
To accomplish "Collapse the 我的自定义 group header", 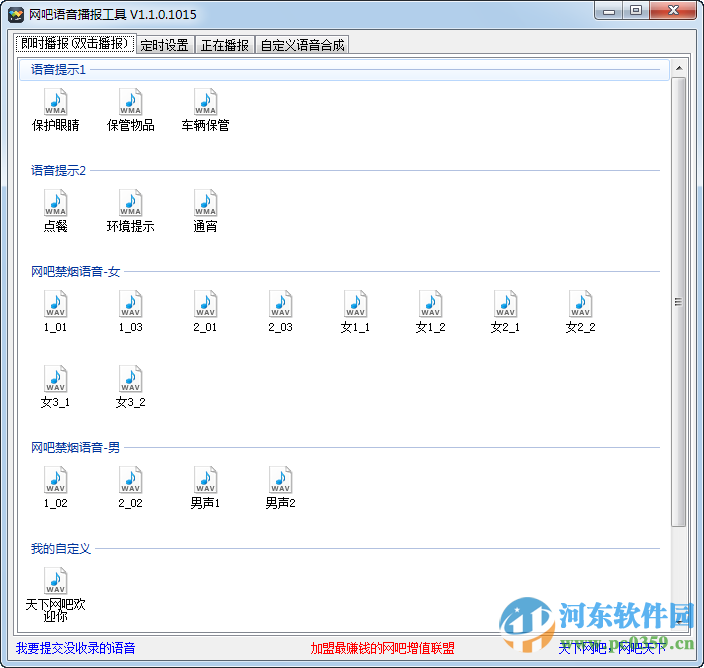I will [x=344, y=549].
